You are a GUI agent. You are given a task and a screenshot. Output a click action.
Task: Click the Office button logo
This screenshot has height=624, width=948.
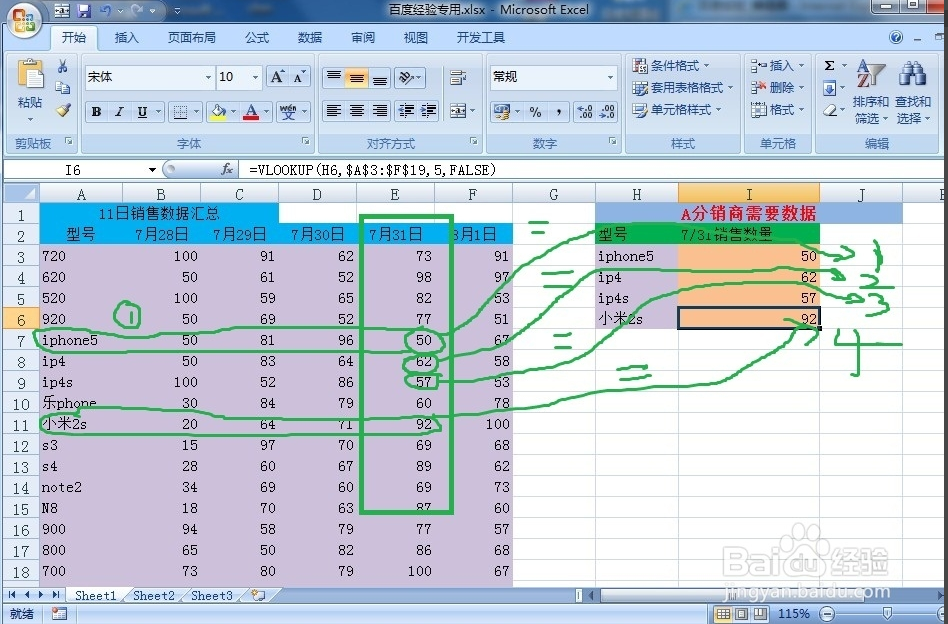[x=23, y=21]
